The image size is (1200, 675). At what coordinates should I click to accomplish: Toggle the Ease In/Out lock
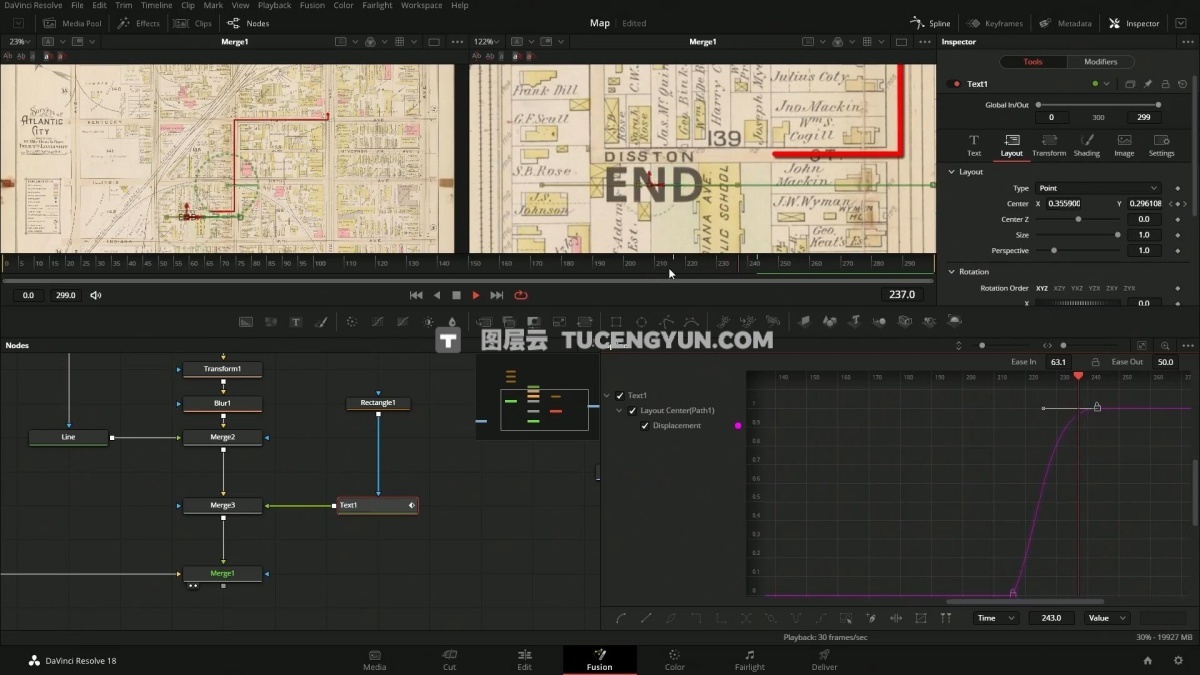[x=1095, y=362]
